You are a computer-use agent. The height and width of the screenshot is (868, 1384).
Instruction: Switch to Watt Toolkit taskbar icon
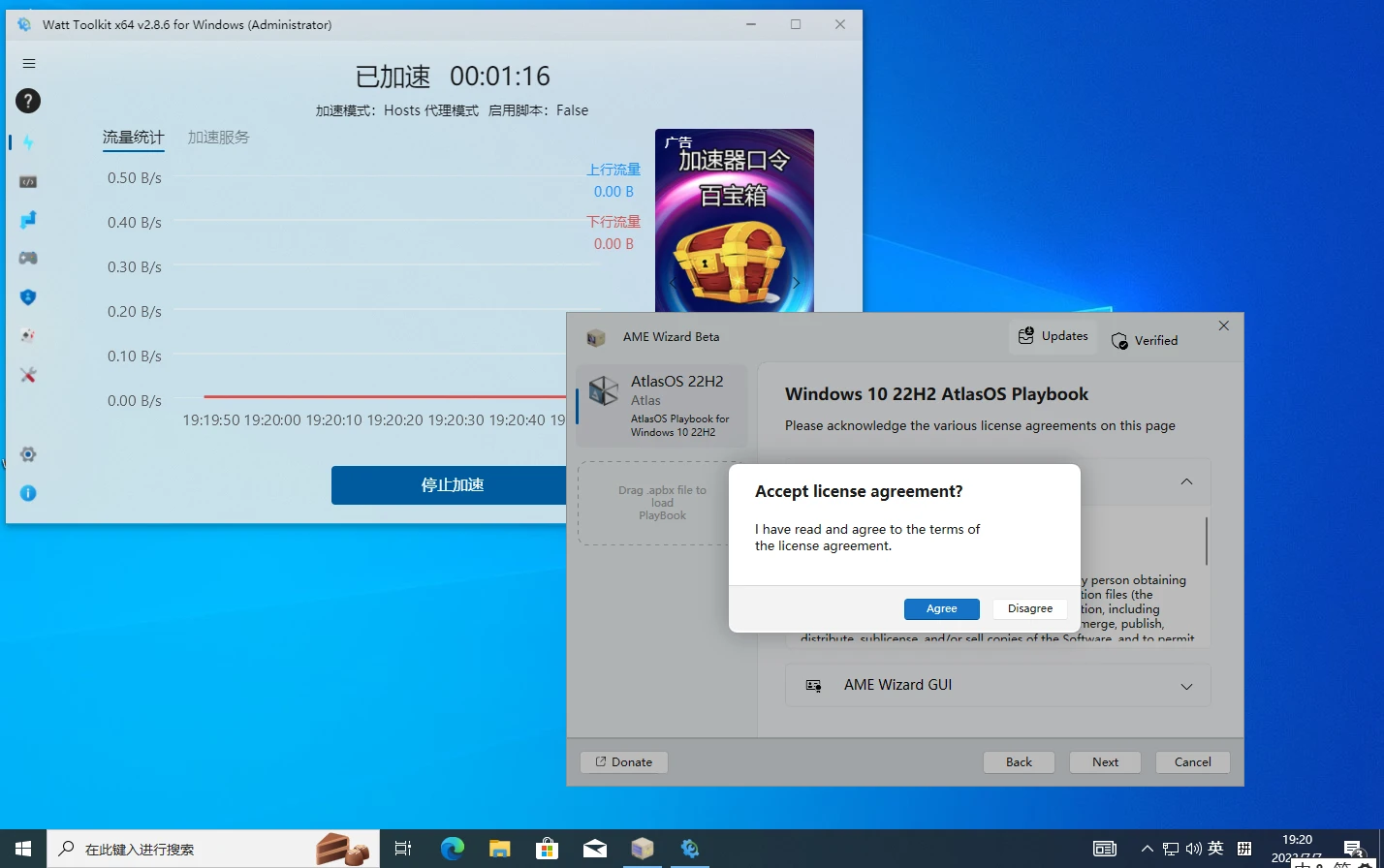pyautogui.click(x=689, y=849)
